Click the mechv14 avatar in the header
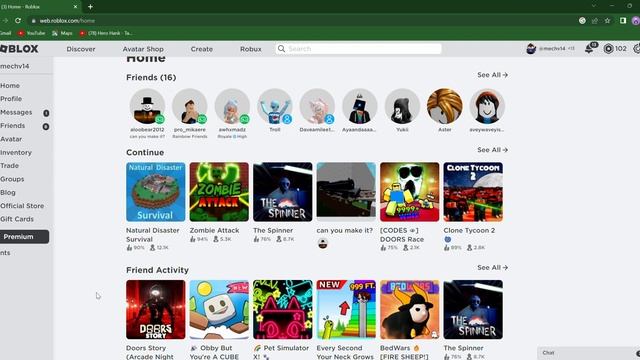The image size is (640, 360). [531, 49]
